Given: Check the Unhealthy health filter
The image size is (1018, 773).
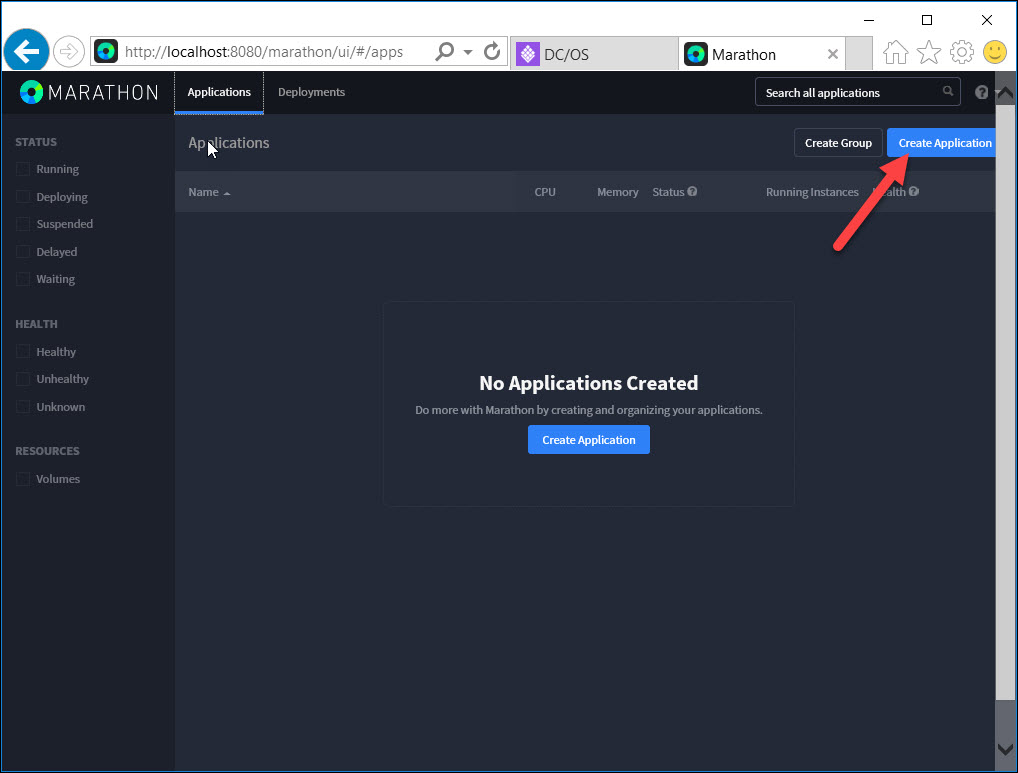Looking at the screenshot, I should point(23,379).
